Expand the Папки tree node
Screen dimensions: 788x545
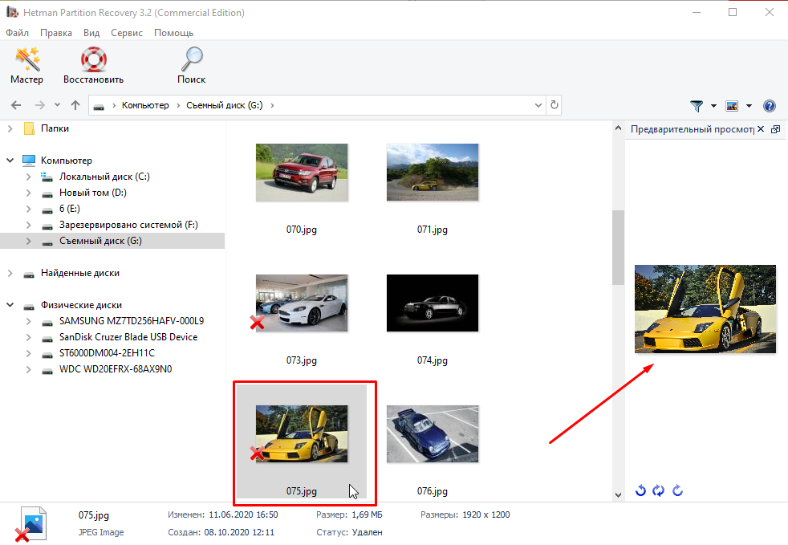click(10, 129)
